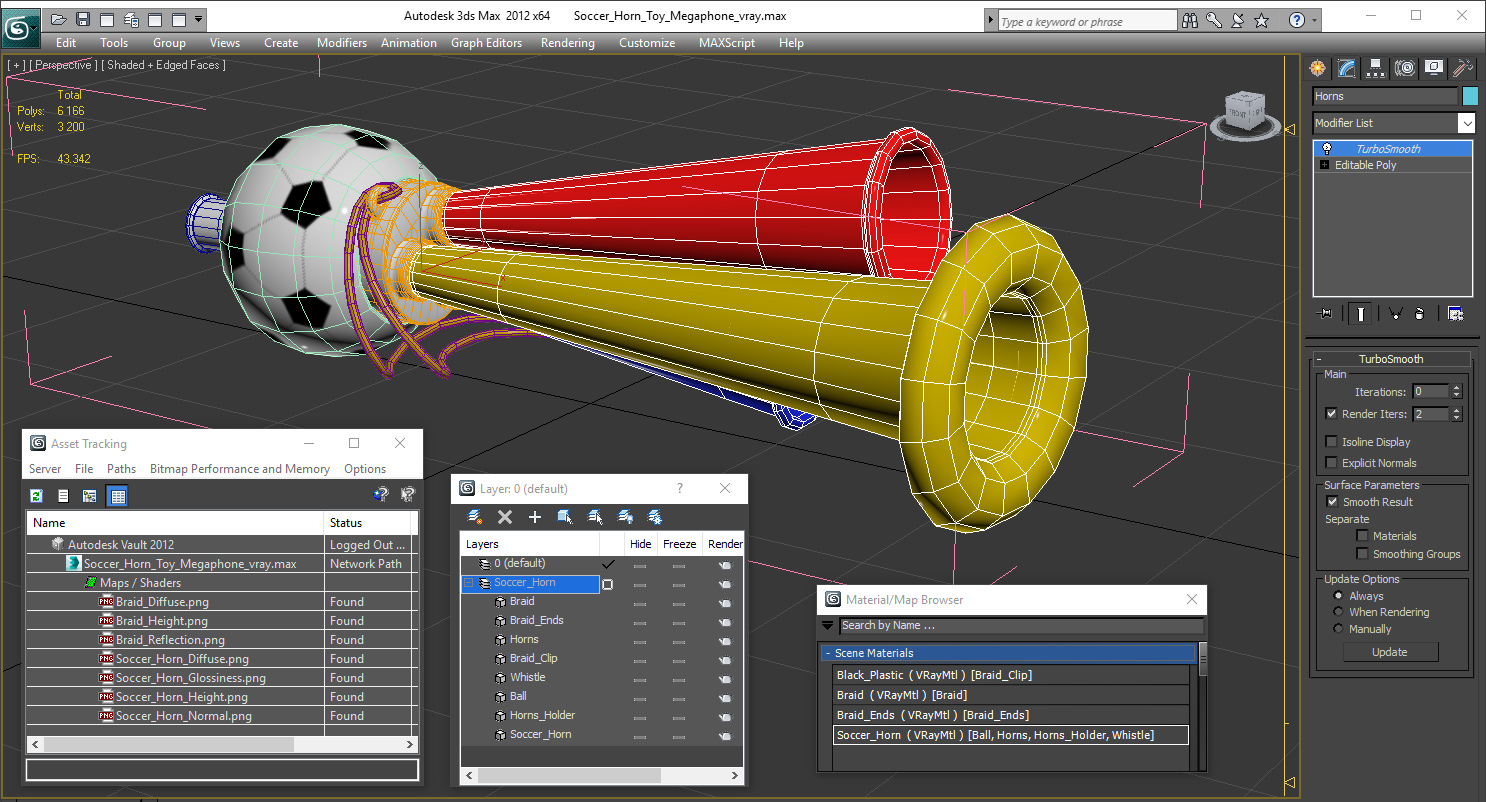The height and width of the screenshot is (802, 1486).
Task: Click the ViewCube in viewport
Action: tap(1245, 114)
